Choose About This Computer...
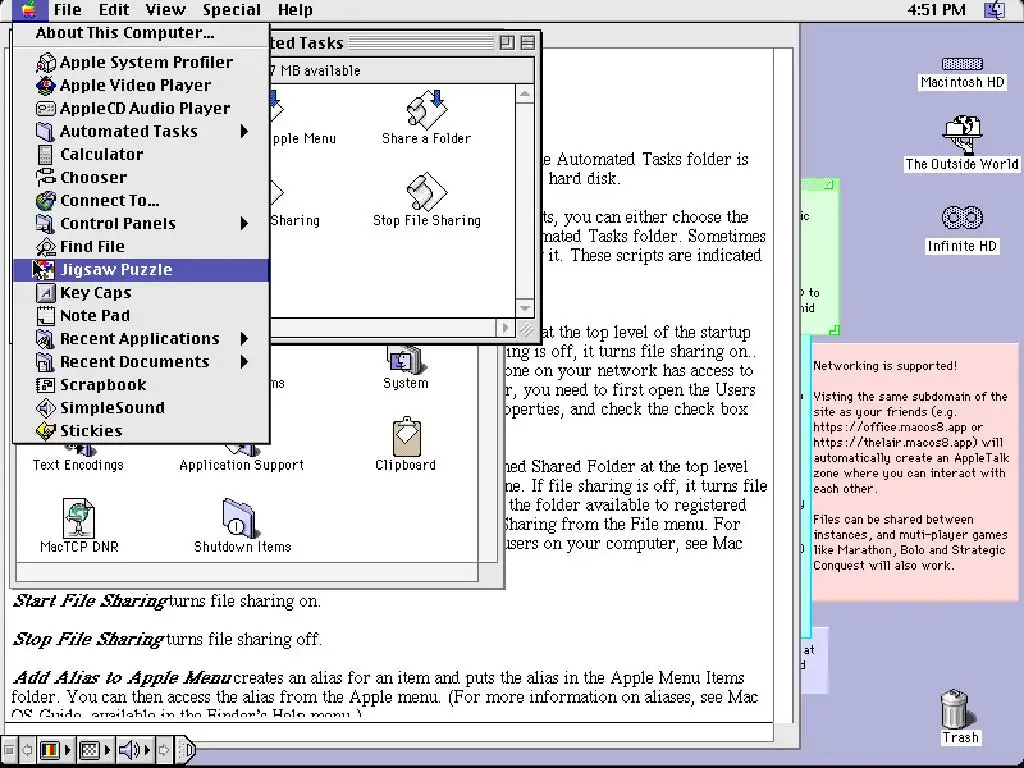1024x768 pixels. coord(141,33)
